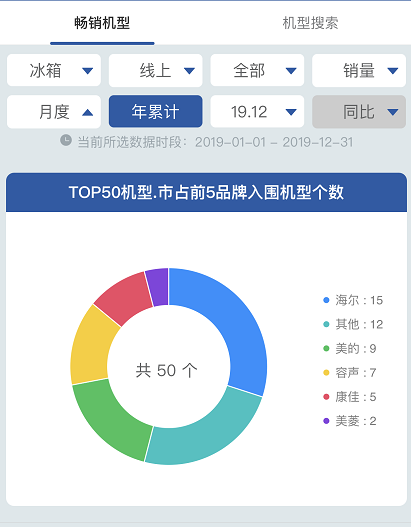Click the red 康佳 legend dot
Viewport: 411px width, 527px height.
coord(326,397)
